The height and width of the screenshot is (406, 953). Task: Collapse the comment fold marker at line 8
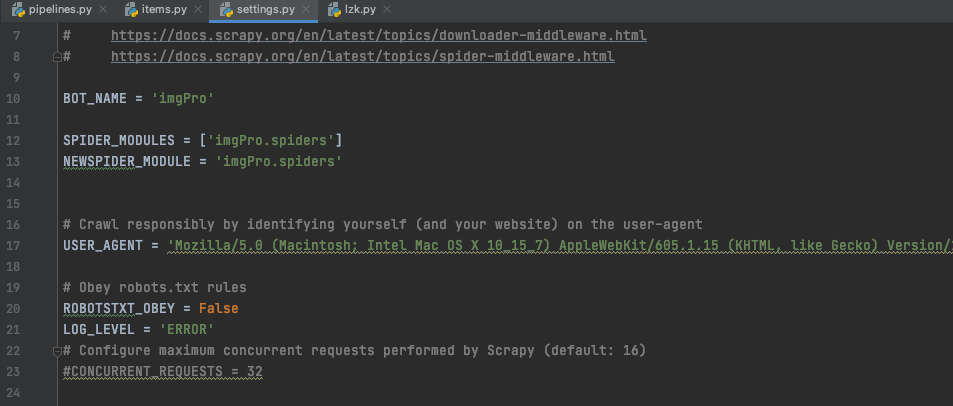pyautogui.click(x=57, y=57)
